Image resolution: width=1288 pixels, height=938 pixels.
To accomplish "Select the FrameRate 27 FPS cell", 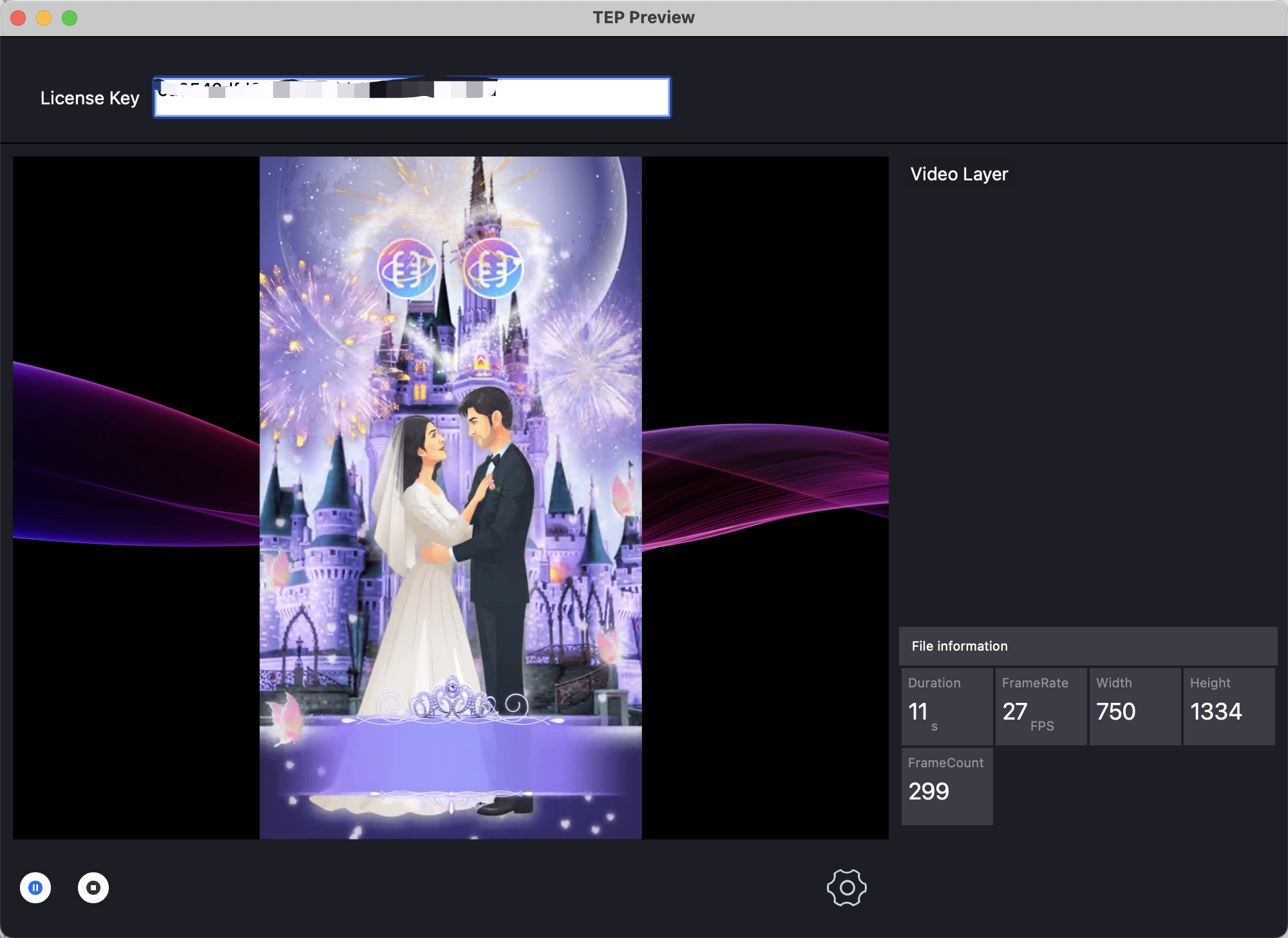I will coord(1041,707).
